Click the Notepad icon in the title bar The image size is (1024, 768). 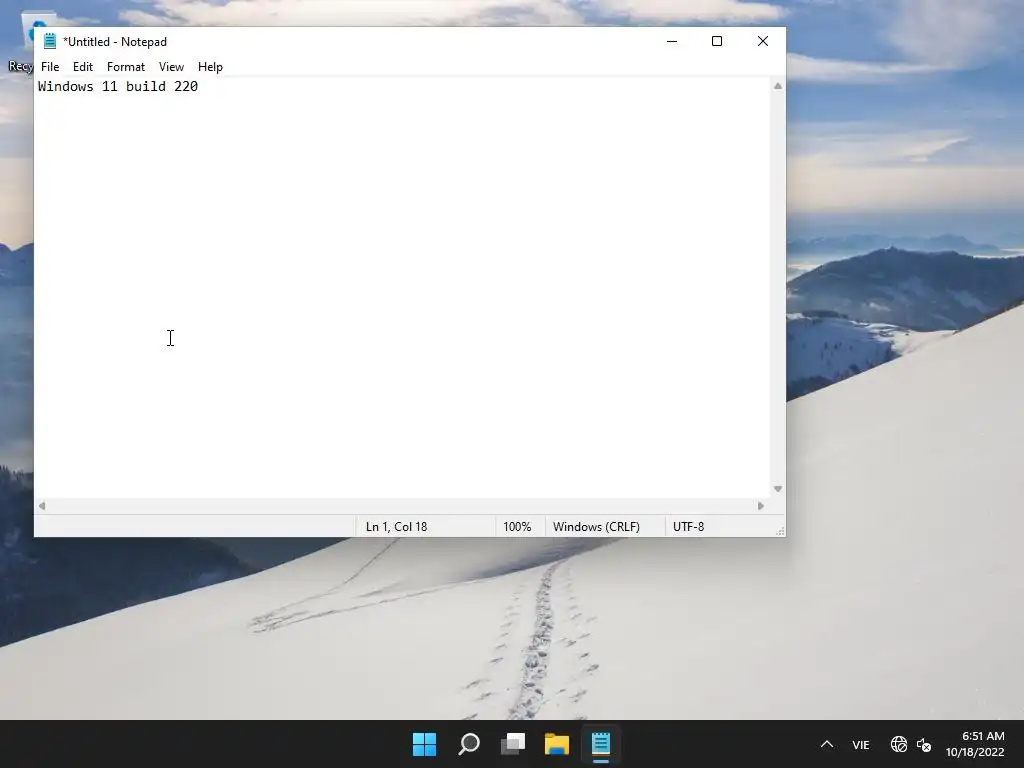pos(50,41)
